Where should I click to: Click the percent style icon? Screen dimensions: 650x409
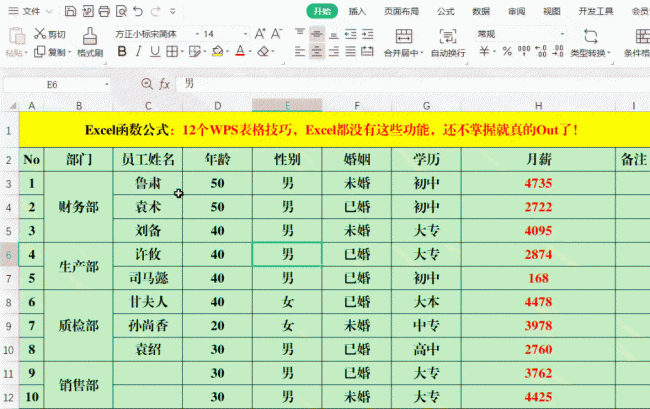pos(507,51)
